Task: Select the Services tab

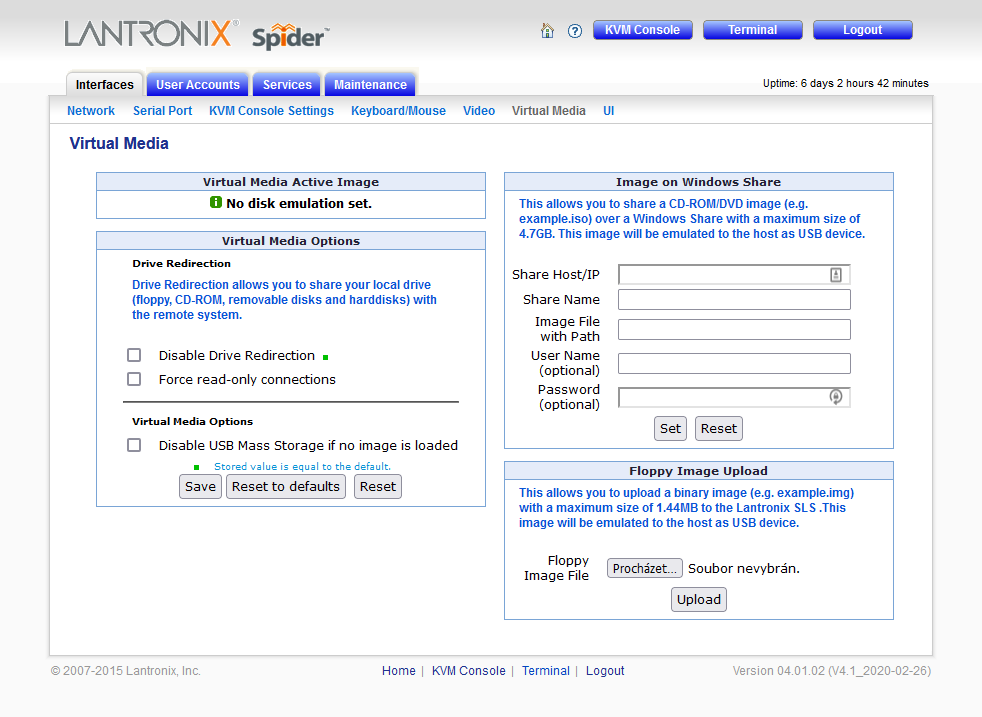Action: point(287,85)
